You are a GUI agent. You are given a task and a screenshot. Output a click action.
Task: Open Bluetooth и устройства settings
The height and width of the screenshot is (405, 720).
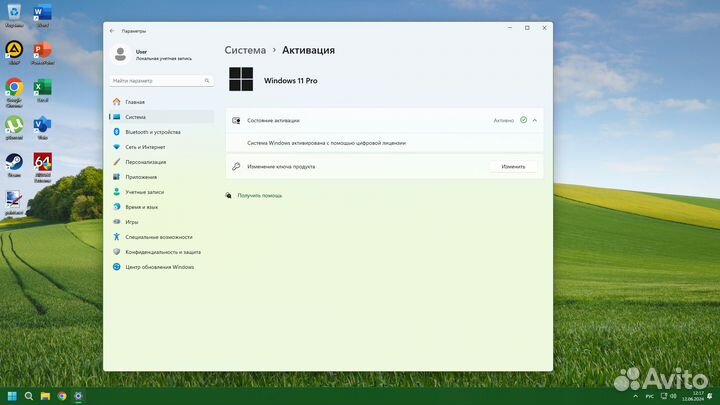tap(161, 132)
